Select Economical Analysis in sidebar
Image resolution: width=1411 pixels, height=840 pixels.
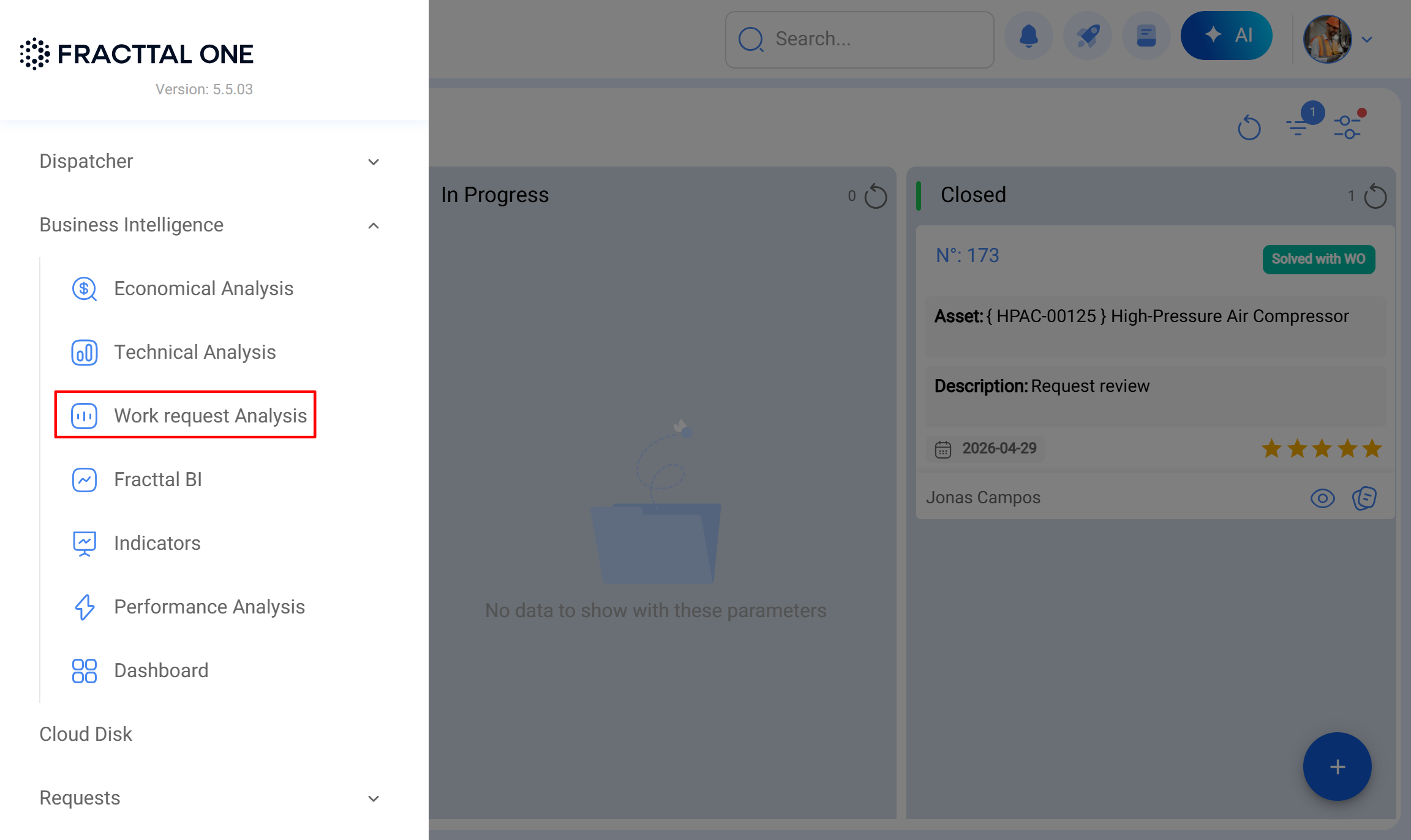203,288
